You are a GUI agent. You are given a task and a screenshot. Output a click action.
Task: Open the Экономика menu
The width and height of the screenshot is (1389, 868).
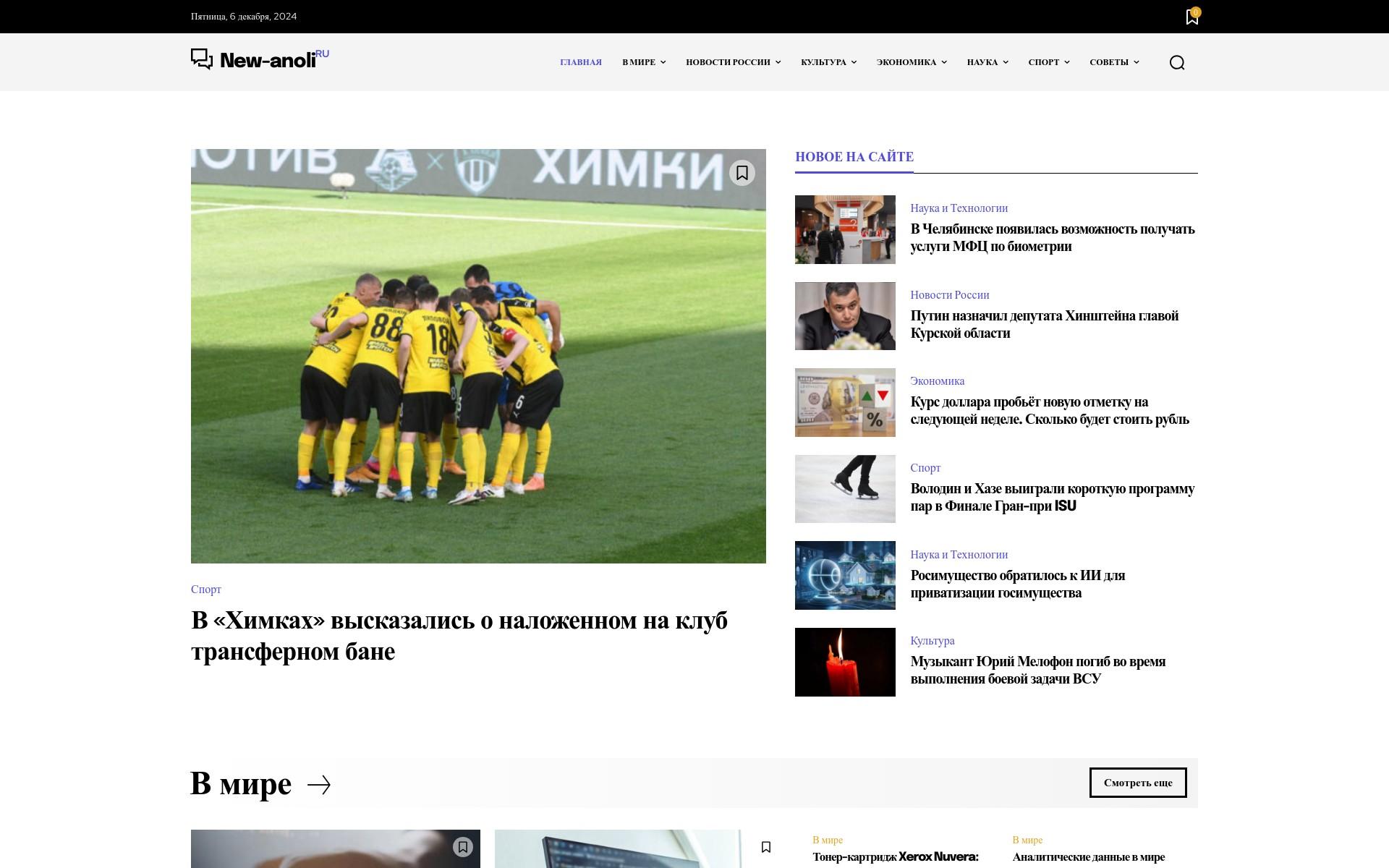[912, 62]
